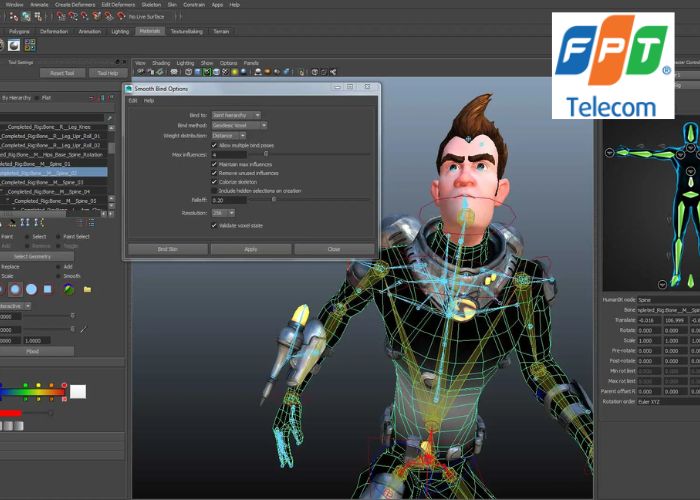The height and width of the screenshot is (500, 700).
Task: Click the Bind Skin button
Action: coord(166,249)
